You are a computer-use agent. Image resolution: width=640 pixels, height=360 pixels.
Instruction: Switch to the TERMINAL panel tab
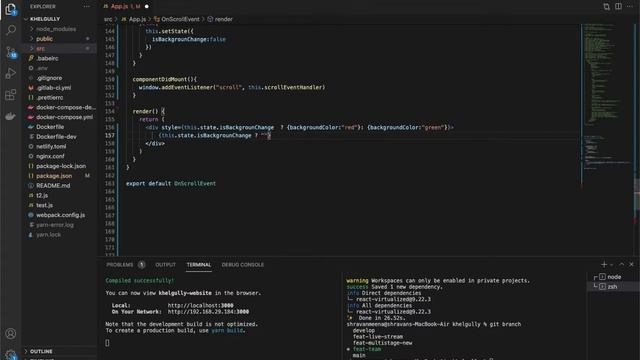coord(199,264)
